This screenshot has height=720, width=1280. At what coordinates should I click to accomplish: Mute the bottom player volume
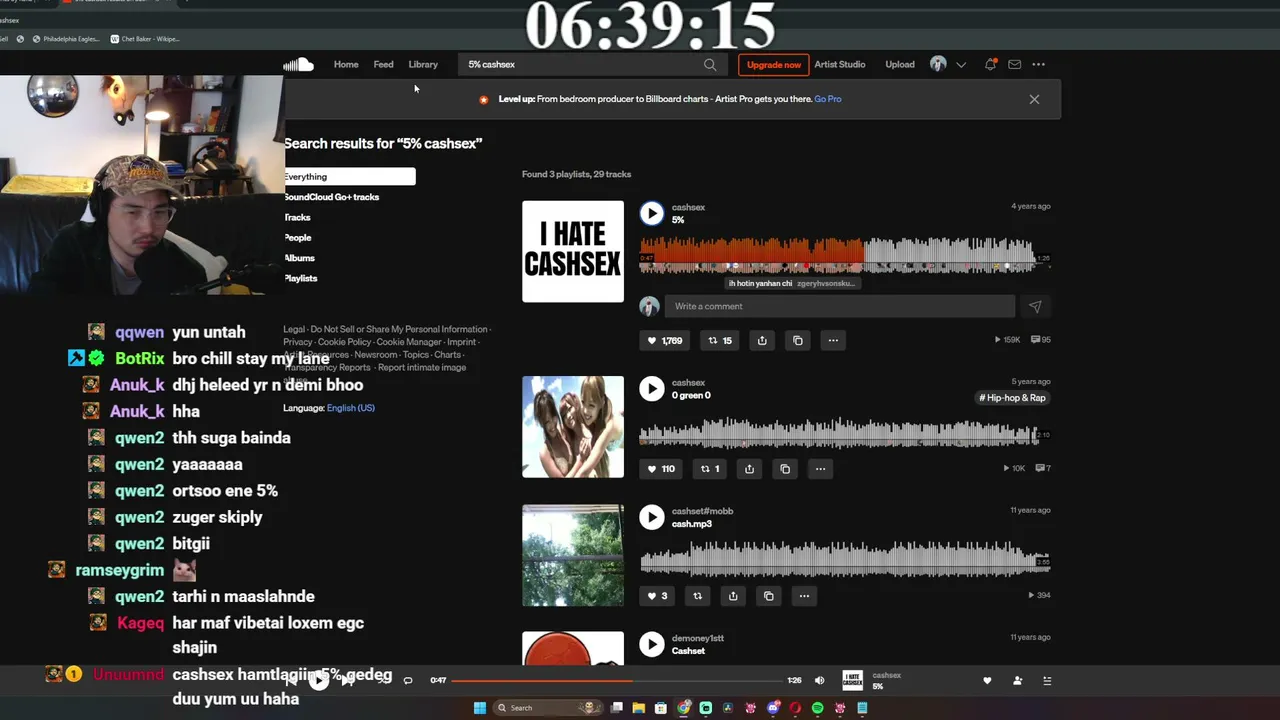point(820,681)
